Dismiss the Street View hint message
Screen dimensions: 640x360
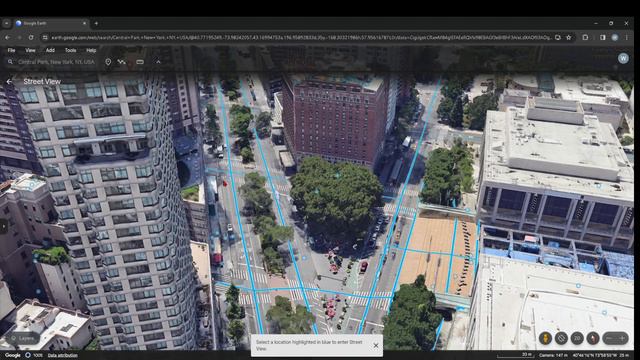[376, 345]
